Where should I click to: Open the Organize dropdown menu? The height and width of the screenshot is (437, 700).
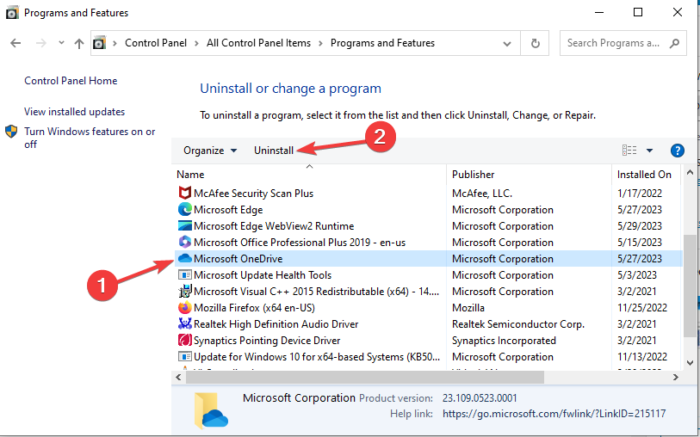(x=210, y=150)
